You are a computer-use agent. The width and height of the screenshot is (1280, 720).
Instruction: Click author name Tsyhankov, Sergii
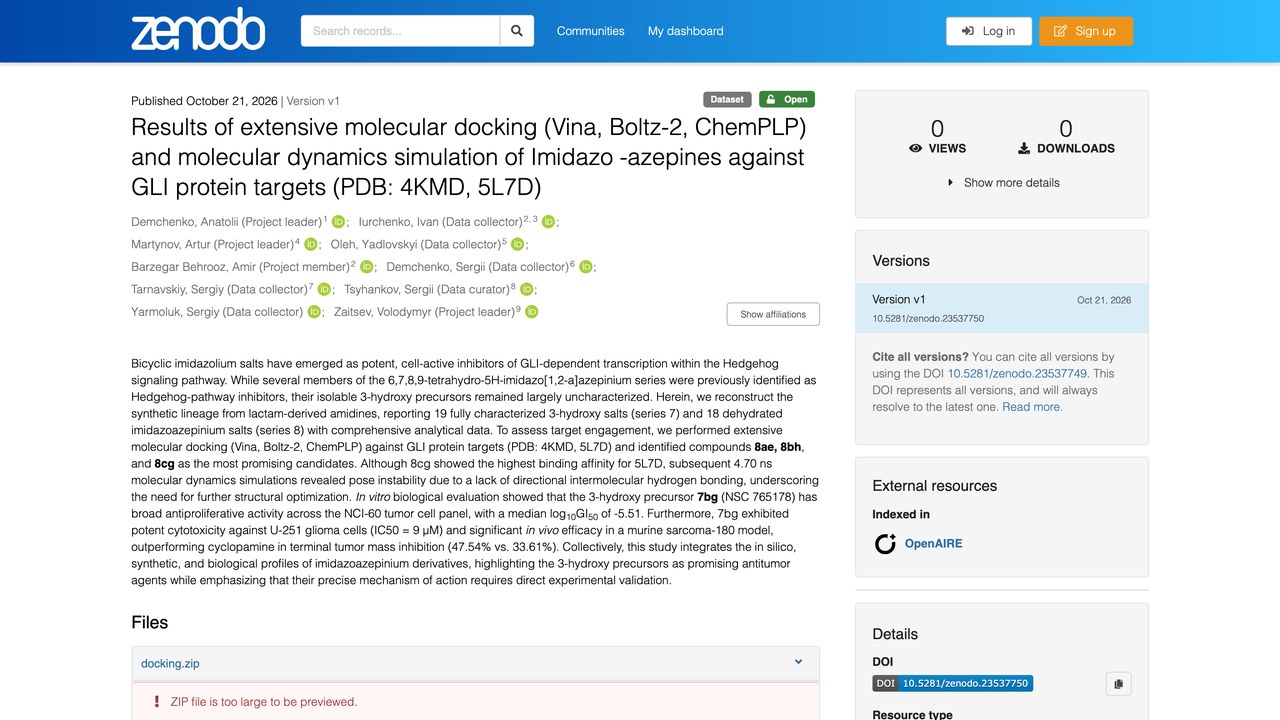click(x=426, y=289)
